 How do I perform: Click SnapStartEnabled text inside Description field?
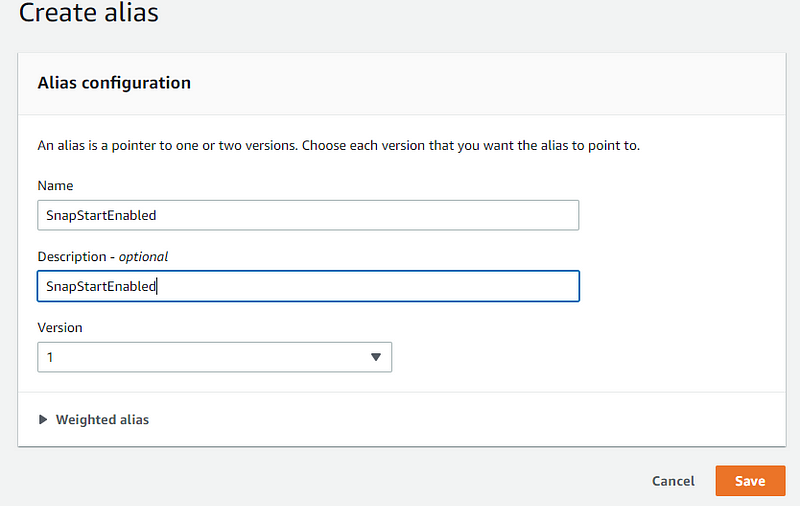101,286
